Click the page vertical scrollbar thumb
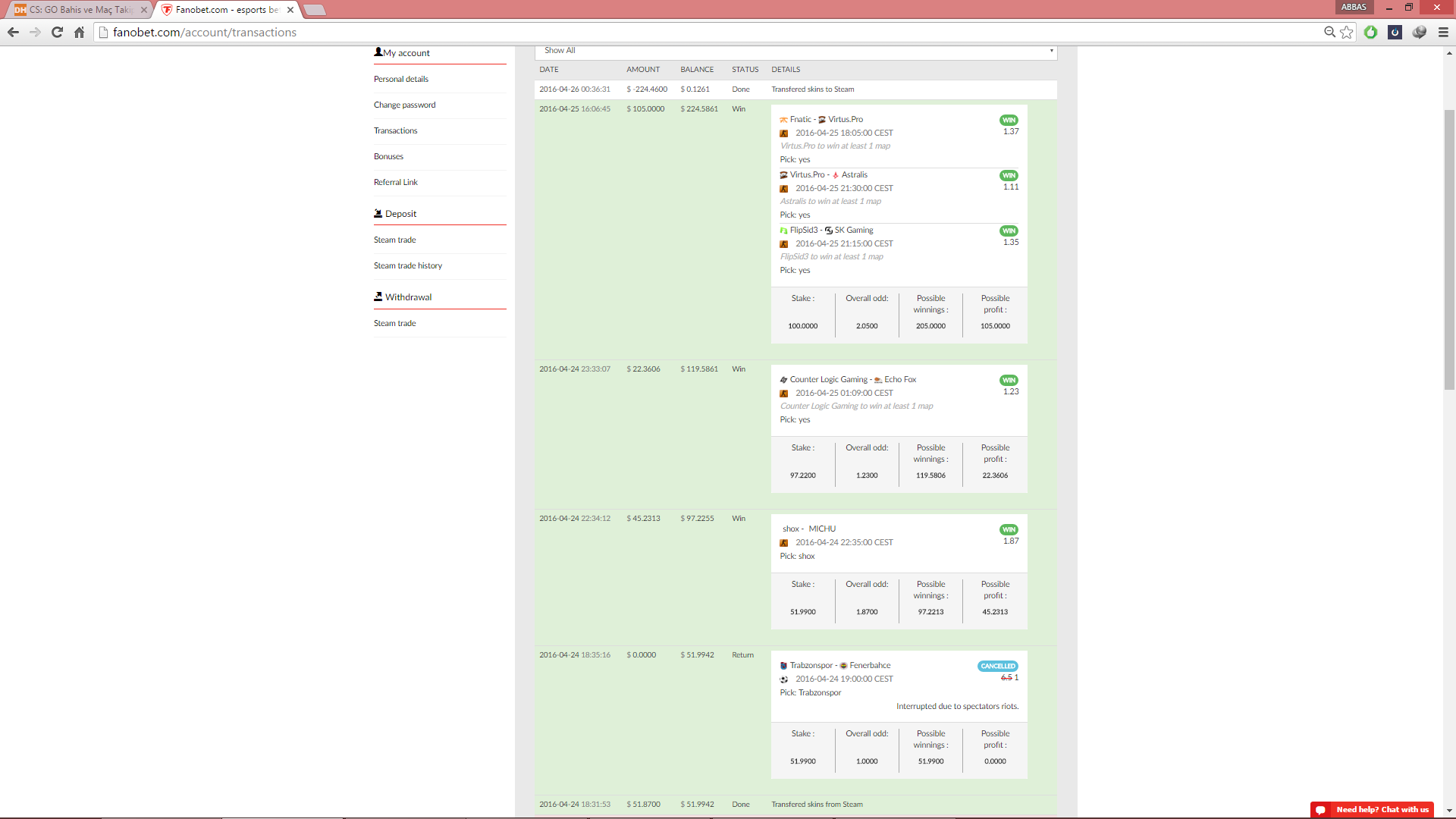1456x819 pixels. [1449, 250]
